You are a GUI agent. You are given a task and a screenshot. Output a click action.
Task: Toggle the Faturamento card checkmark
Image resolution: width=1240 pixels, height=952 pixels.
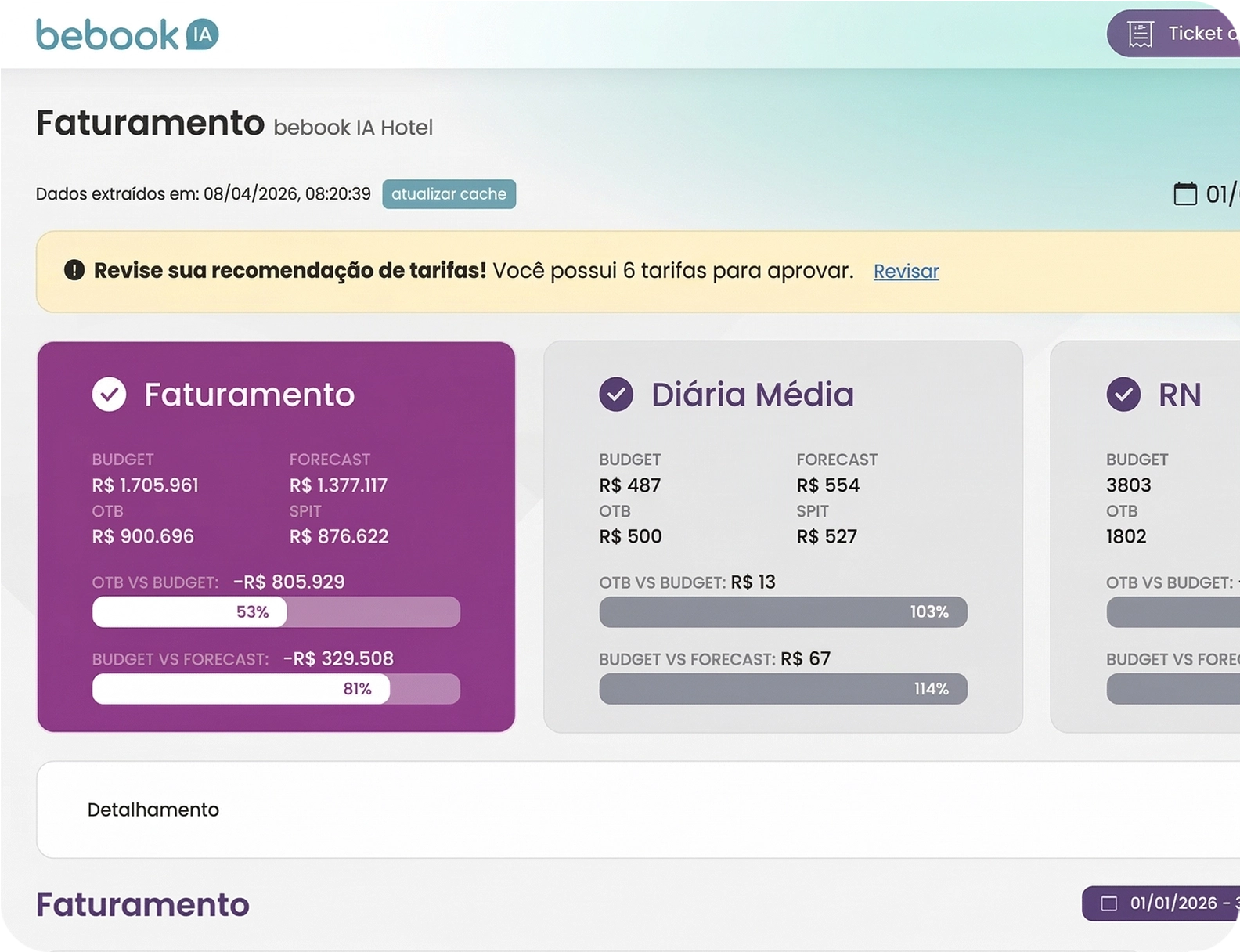109,395
